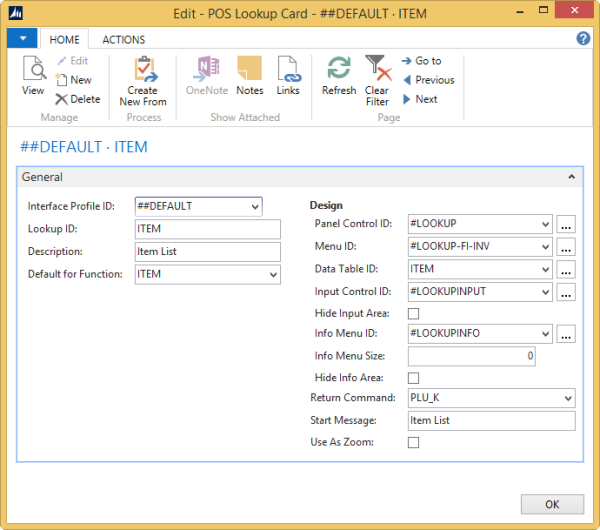Click the View icon in ribbon
Image resolution: width=600 pixels, height=530 pixels.
click(33, 71)
